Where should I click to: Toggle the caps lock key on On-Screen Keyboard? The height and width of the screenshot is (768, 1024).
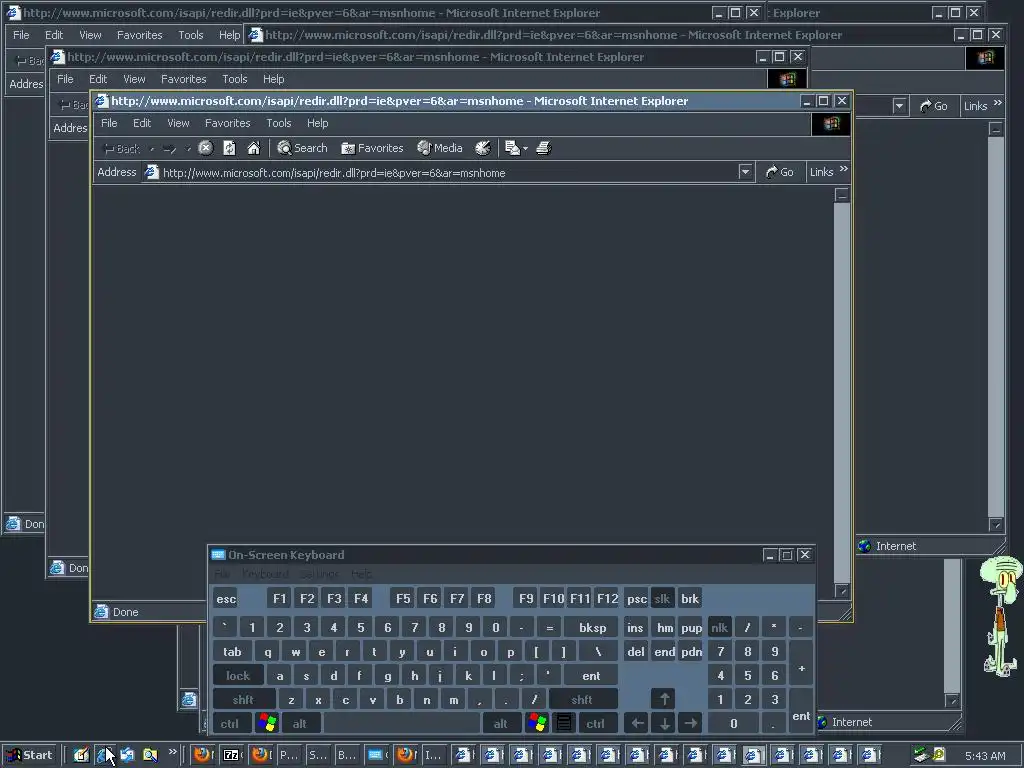tap(238, 675)
